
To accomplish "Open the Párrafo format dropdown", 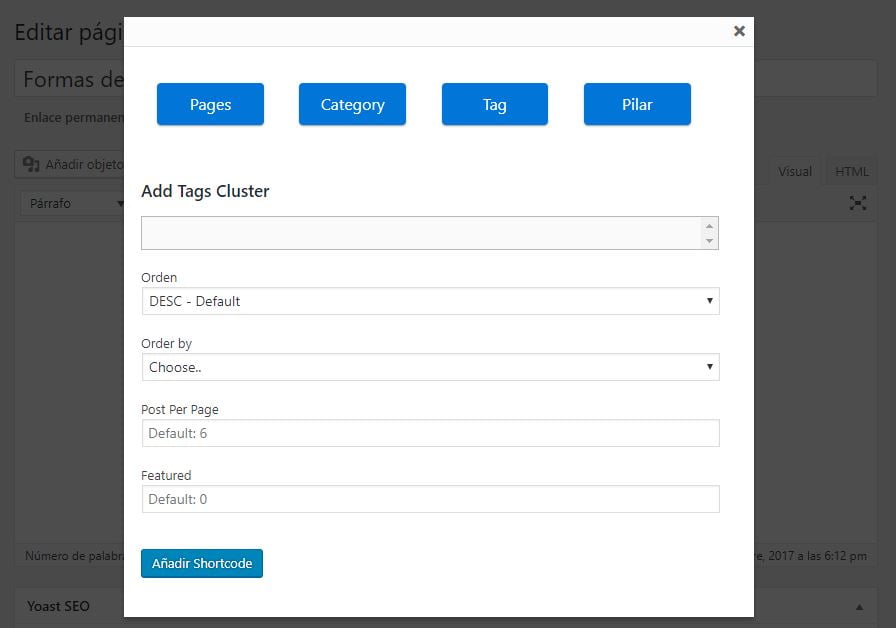I will 72,203.
